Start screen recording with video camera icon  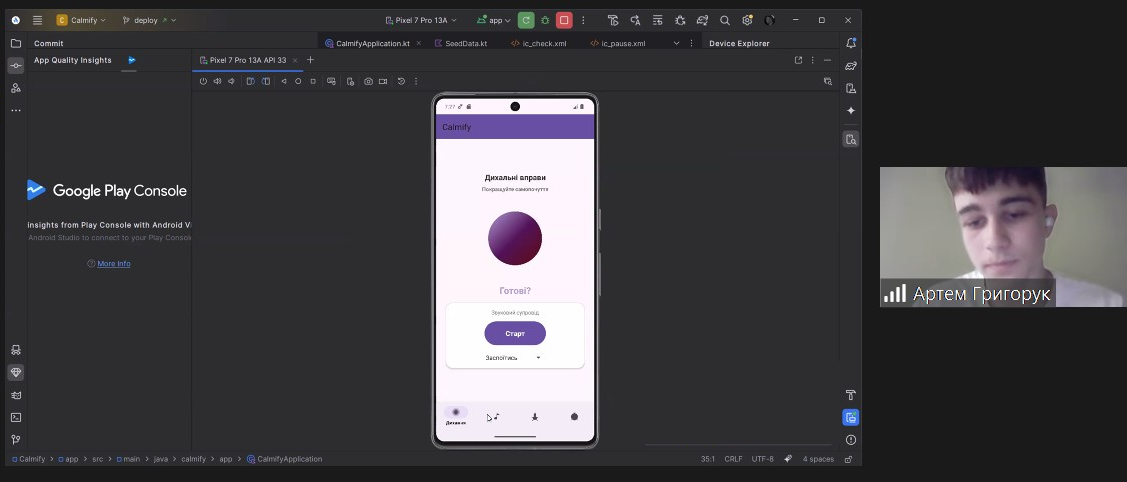[x=383, y=81]
